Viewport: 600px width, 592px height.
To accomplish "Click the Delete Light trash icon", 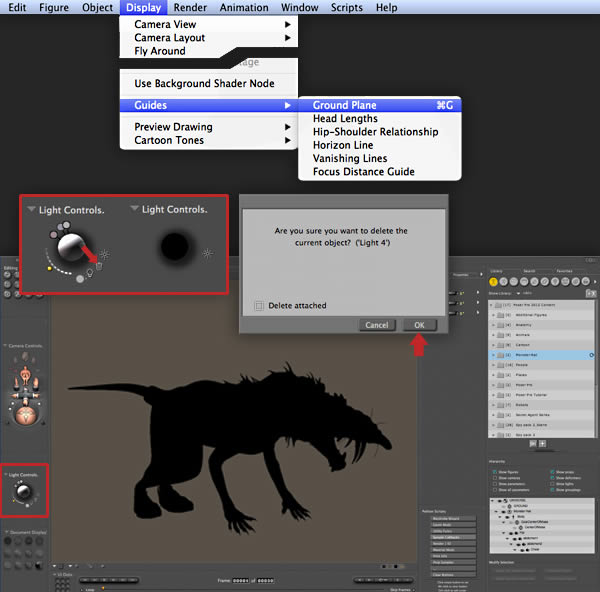I will point(99,267).
